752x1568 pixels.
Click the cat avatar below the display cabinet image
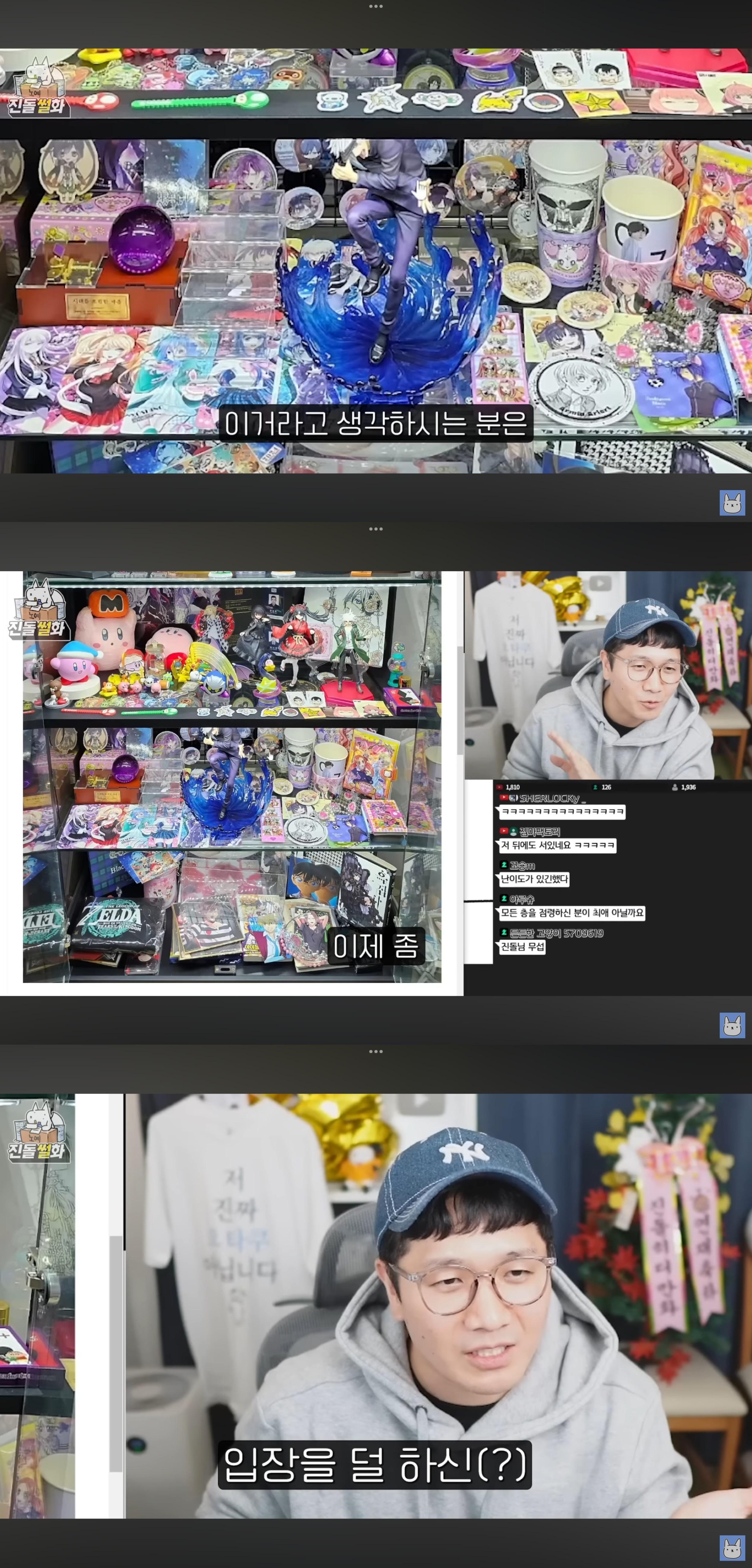click(x=732, y=1026)
